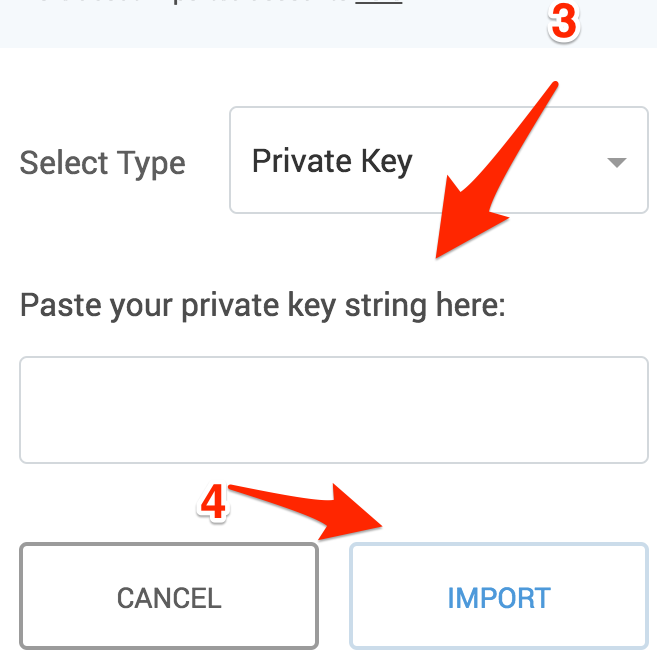Click the 'Private Key' selected value text
This screenshot has height=658, width=657.
pos(332,162)
